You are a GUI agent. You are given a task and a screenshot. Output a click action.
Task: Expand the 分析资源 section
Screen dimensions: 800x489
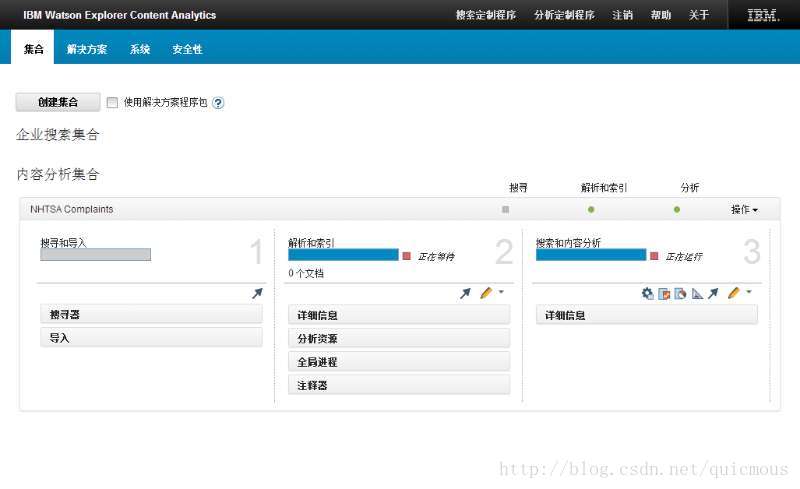pyautogui.click(x=399, y=338)
